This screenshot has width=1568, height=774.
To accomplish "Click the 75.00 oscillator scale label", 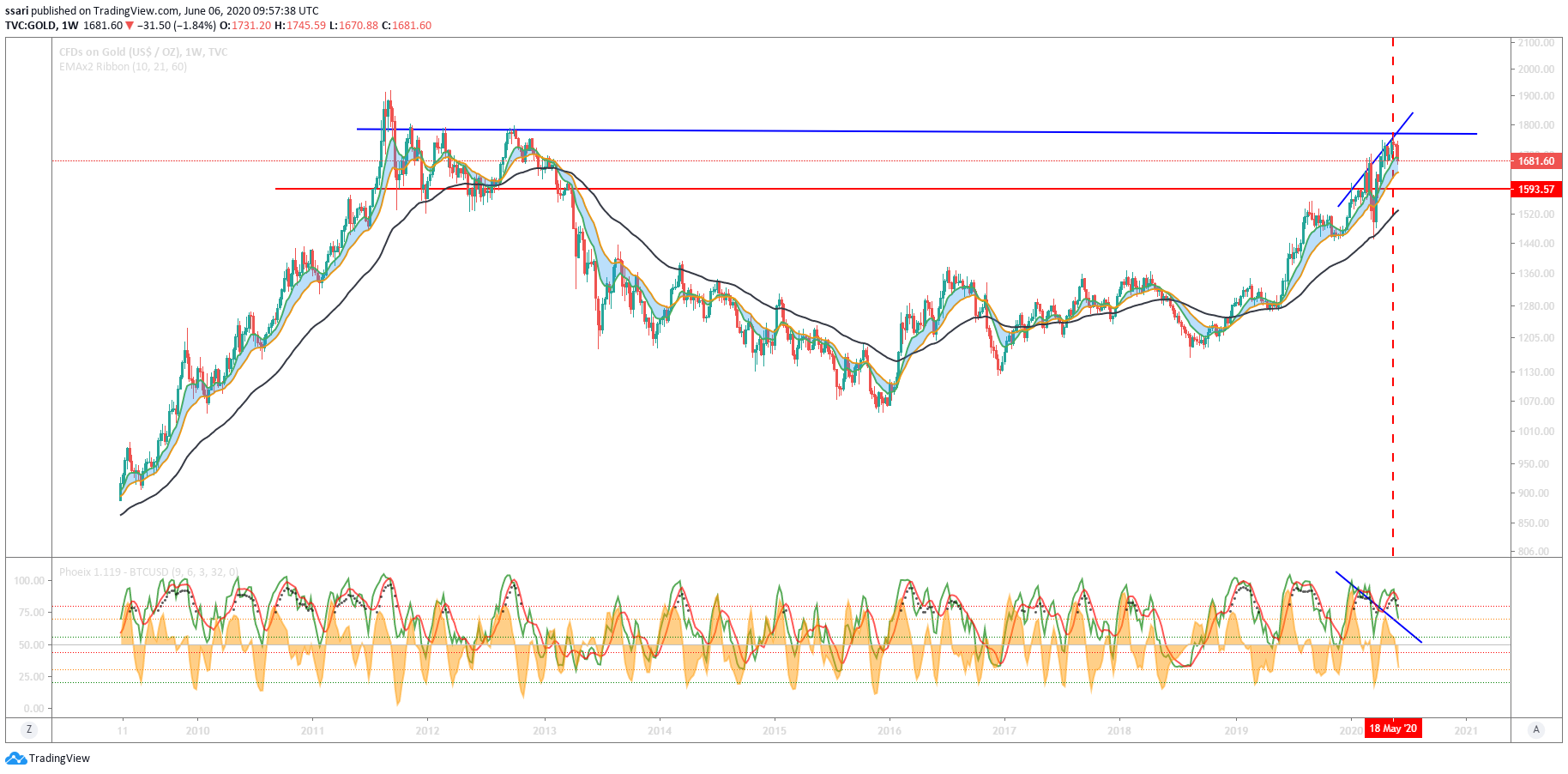I will (x=32, y=613).
